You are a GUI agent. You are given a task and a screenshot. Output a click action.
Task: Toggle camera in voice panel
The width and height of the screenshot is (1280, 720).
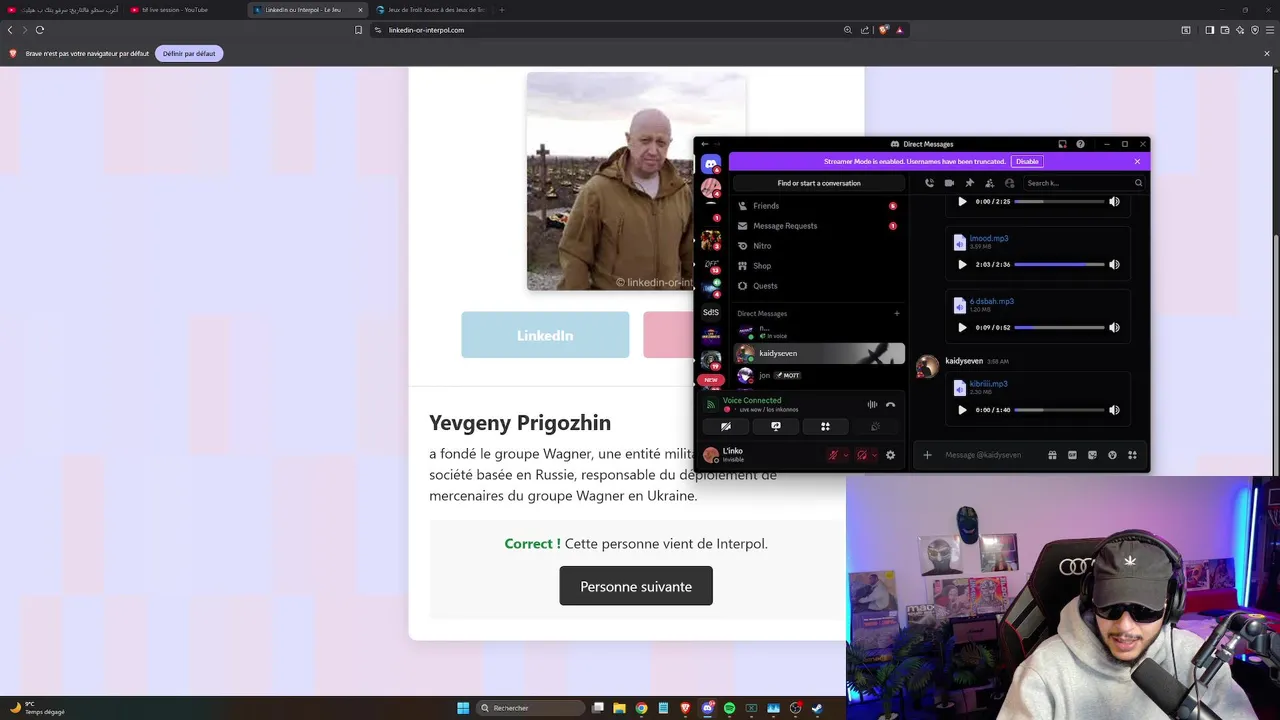click(726, 426)
